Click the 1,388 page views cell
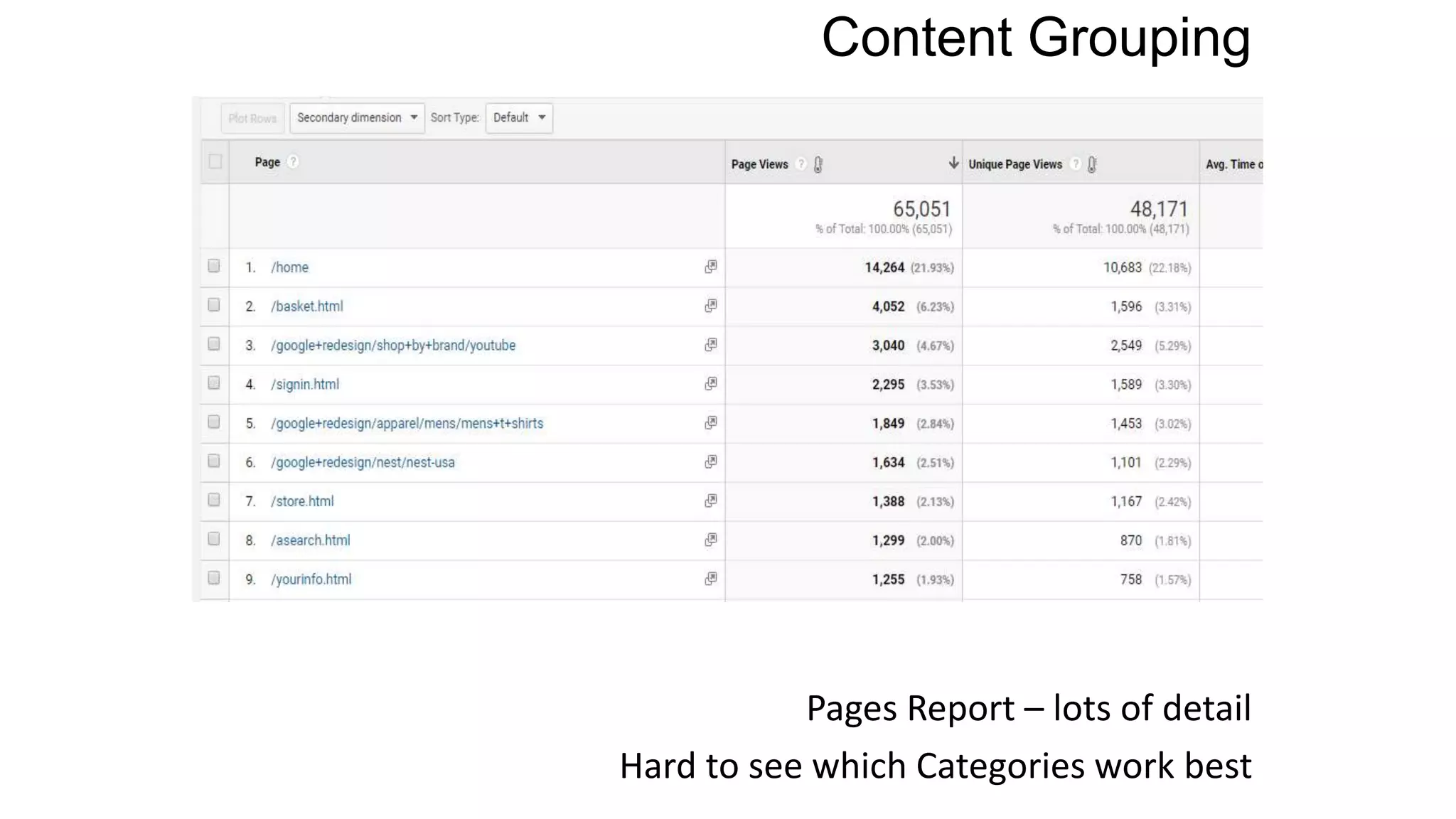The height and width of the screenshot is (819, 1456). click(889, 502)
